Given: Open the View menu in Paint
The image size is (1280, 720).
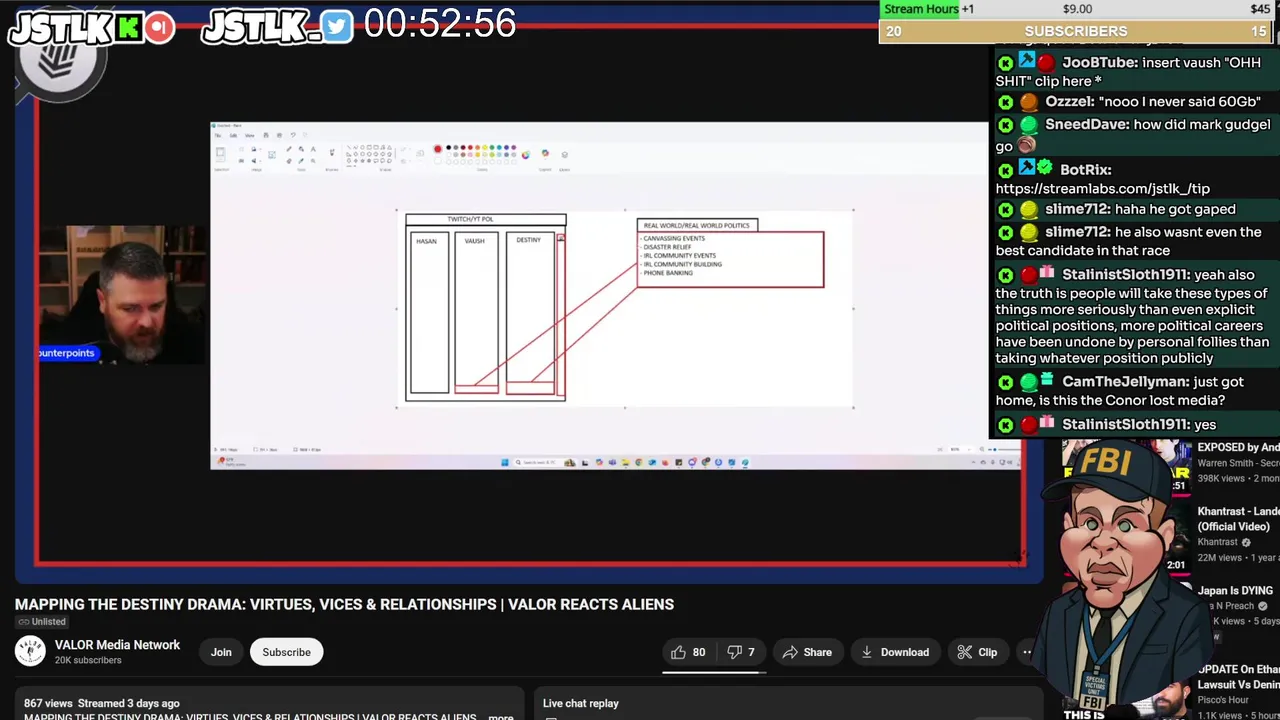Looking at the screenshot, I should click(249, 135).
